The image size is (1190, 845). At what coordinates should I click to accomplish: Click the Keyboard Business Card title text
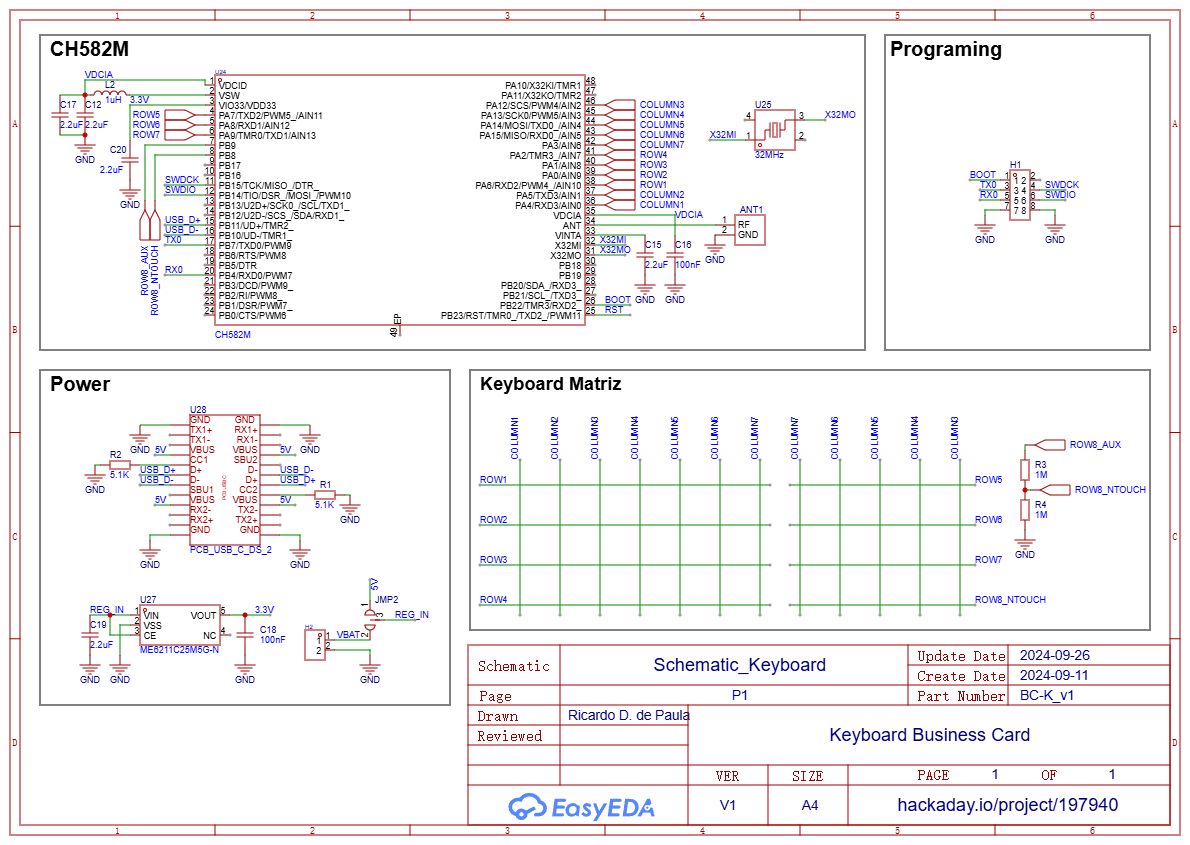(x=929, y=735)
